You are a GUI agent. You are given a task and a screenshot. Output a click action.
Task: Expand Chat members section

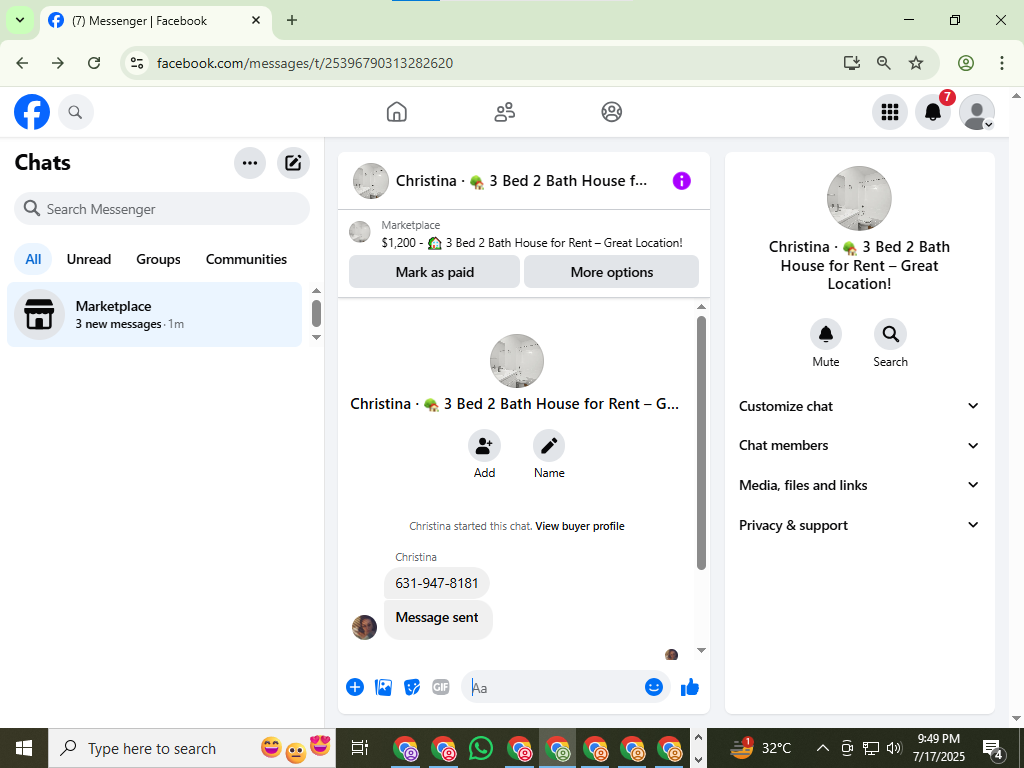(x=859, y=445)
